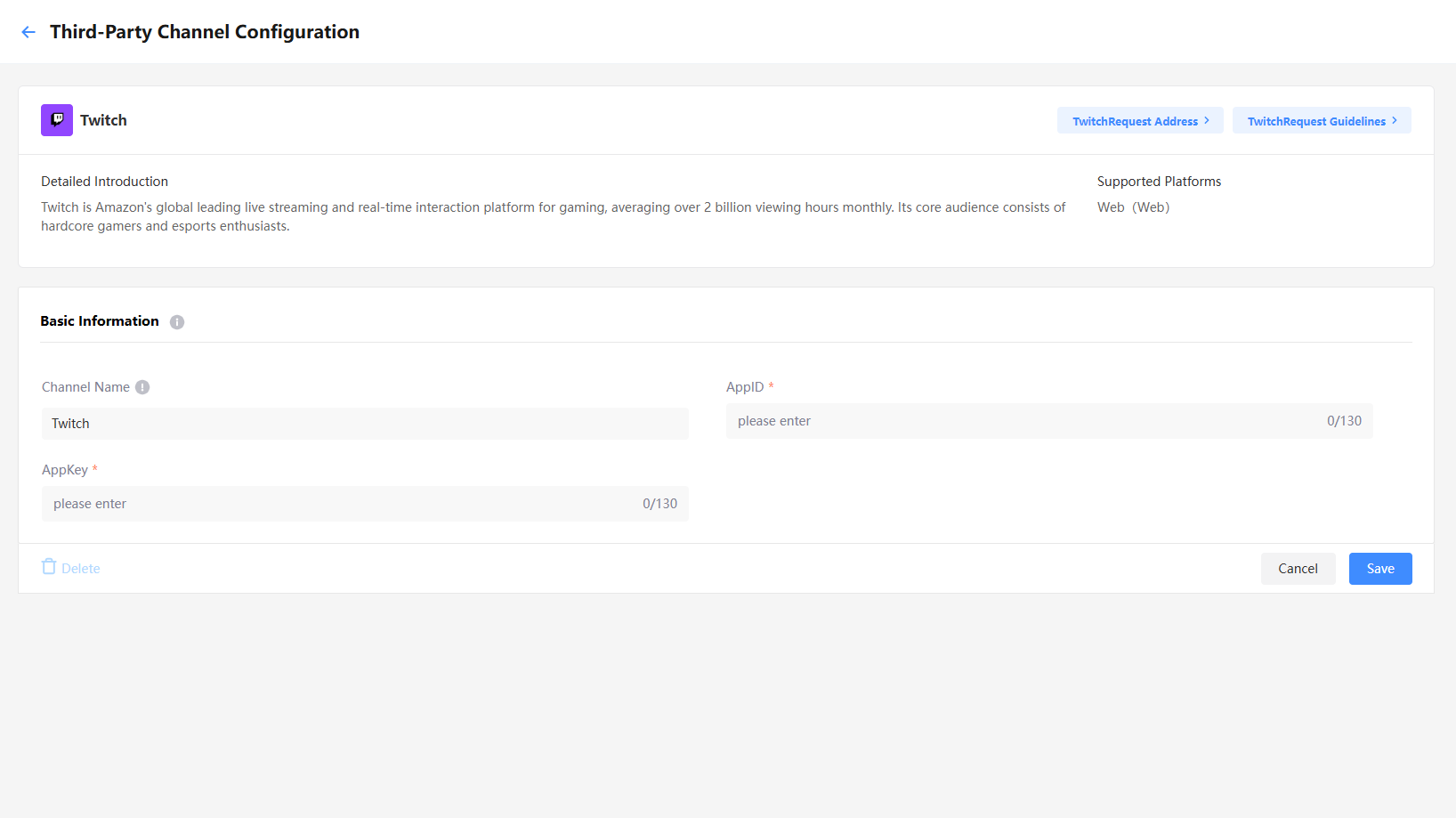
Task: Select the 'Web (Web)' platform text
Action: coord(1133,207)
